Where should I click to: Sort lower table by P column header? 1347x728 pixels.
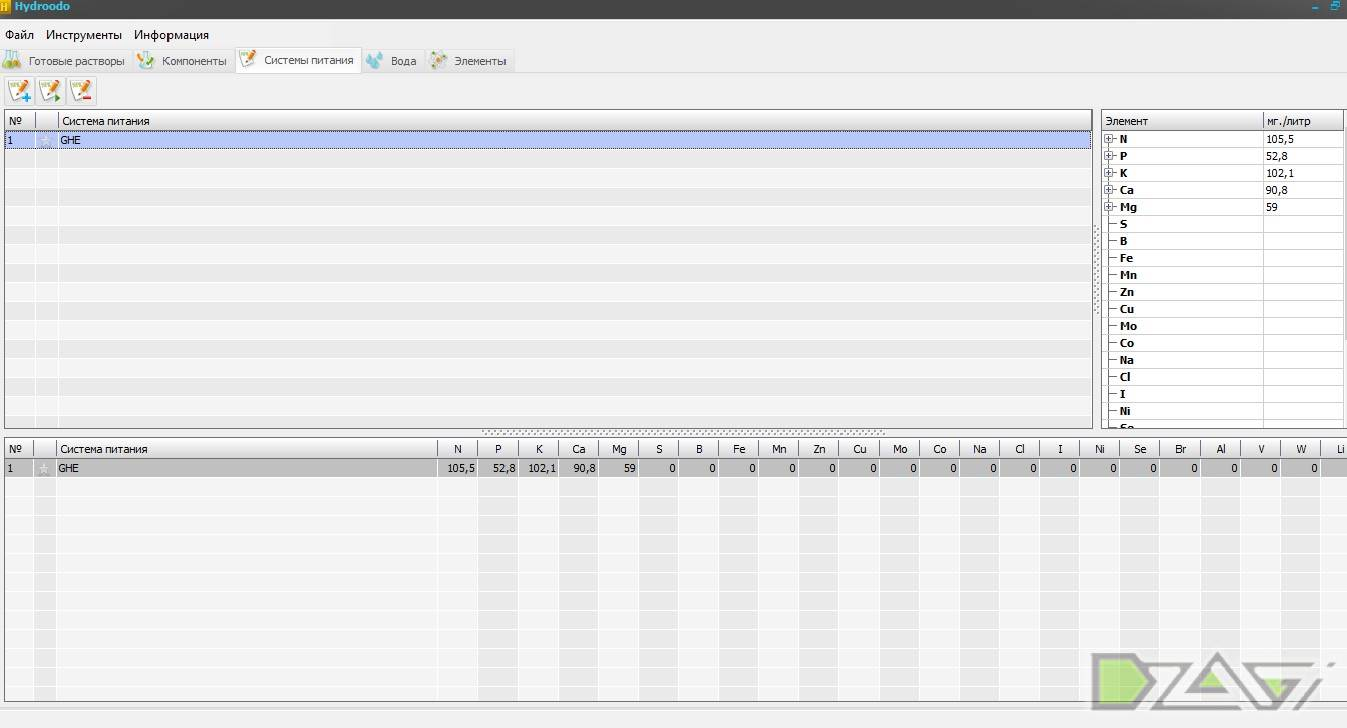(x=498, y=449)
